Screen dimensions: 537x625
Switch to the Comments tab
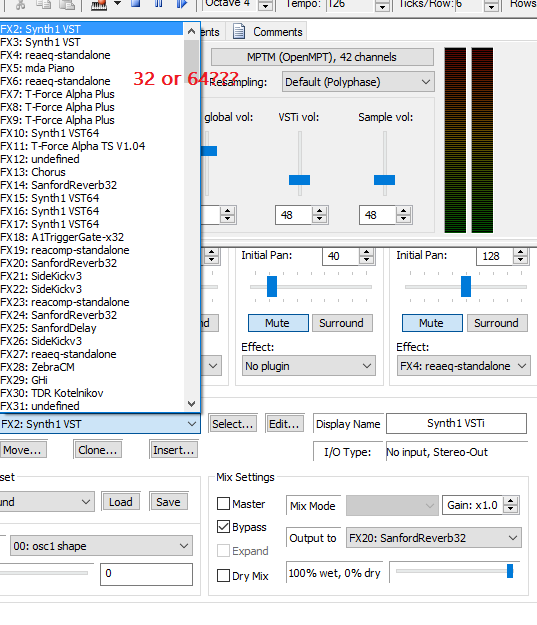pos(267,31)
